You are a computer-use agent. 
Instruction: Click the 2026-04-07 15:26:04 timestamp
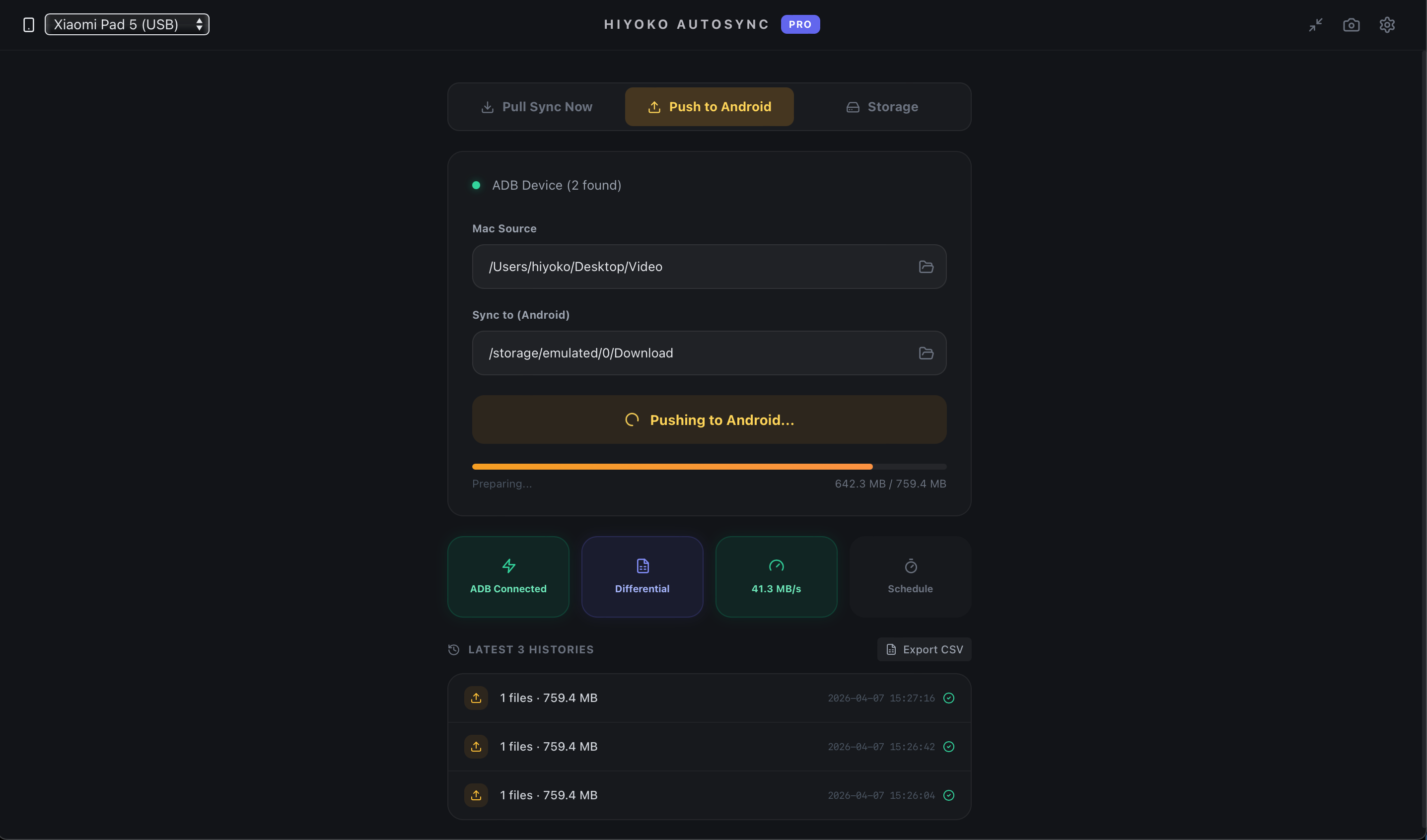coord(881,796)
